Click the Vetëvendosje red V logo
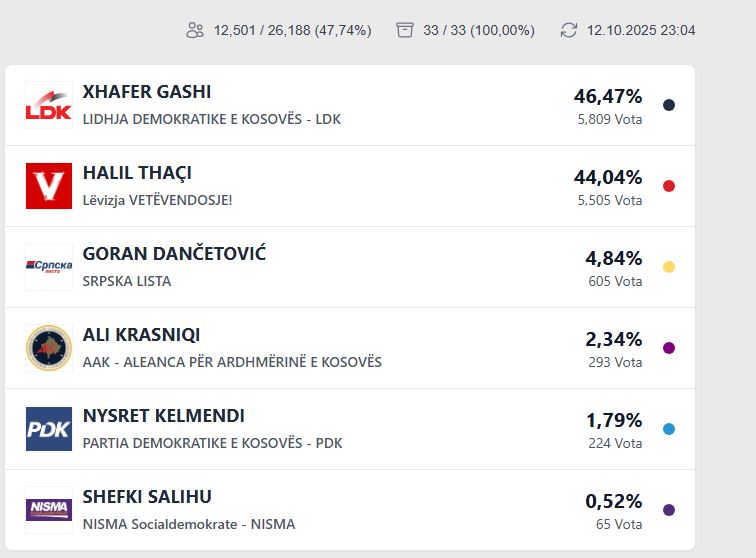Image resolution: width=756 pixels, height=558 pixels. pyautogui.click(x=49, y=186)
